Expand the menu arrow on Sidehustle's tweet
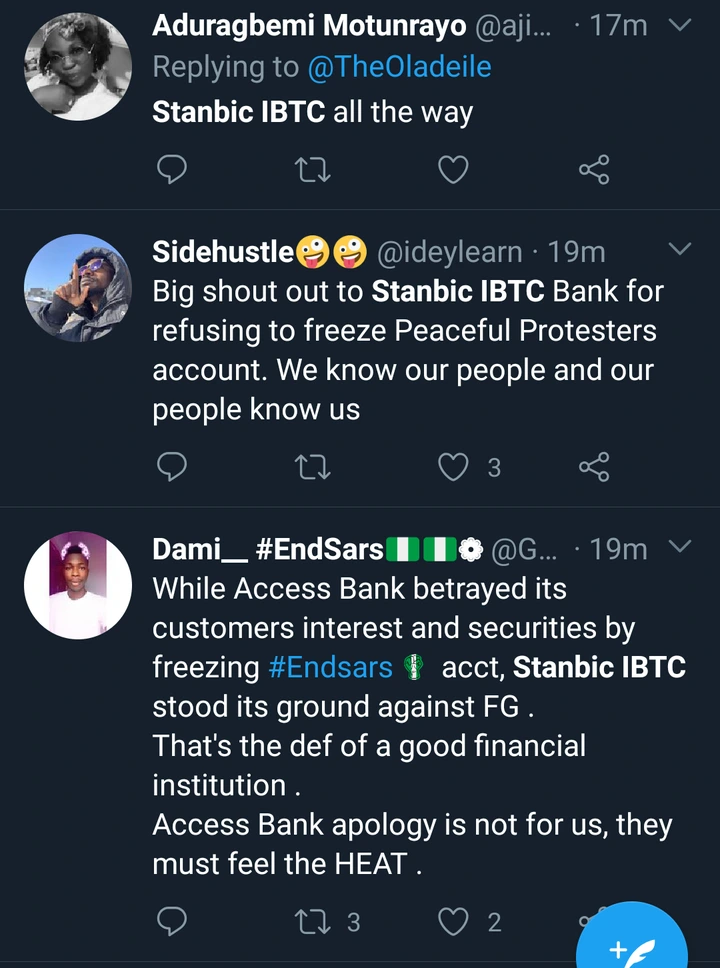This screenshot has height=968, width=720. 679,248
